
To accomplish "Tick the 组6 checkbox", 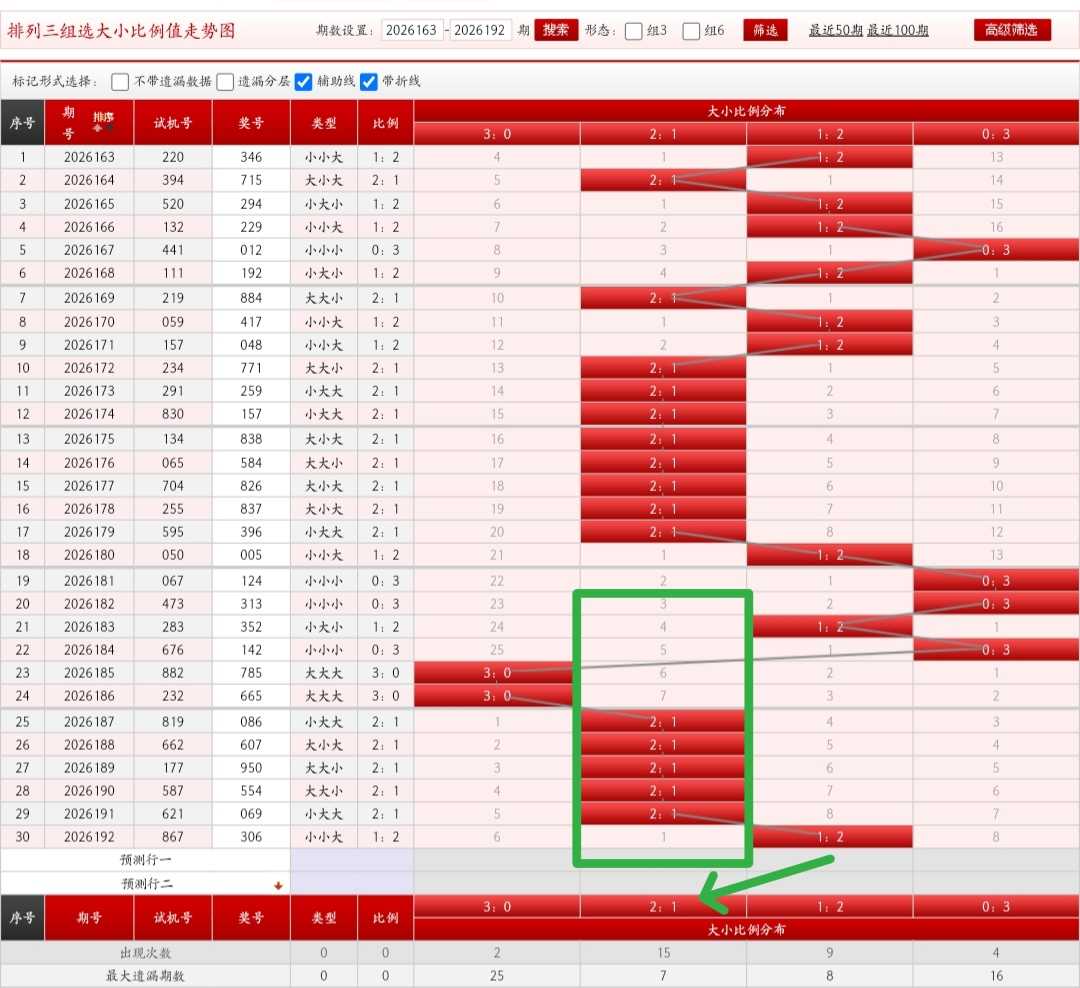I will [x=691, y=31].
